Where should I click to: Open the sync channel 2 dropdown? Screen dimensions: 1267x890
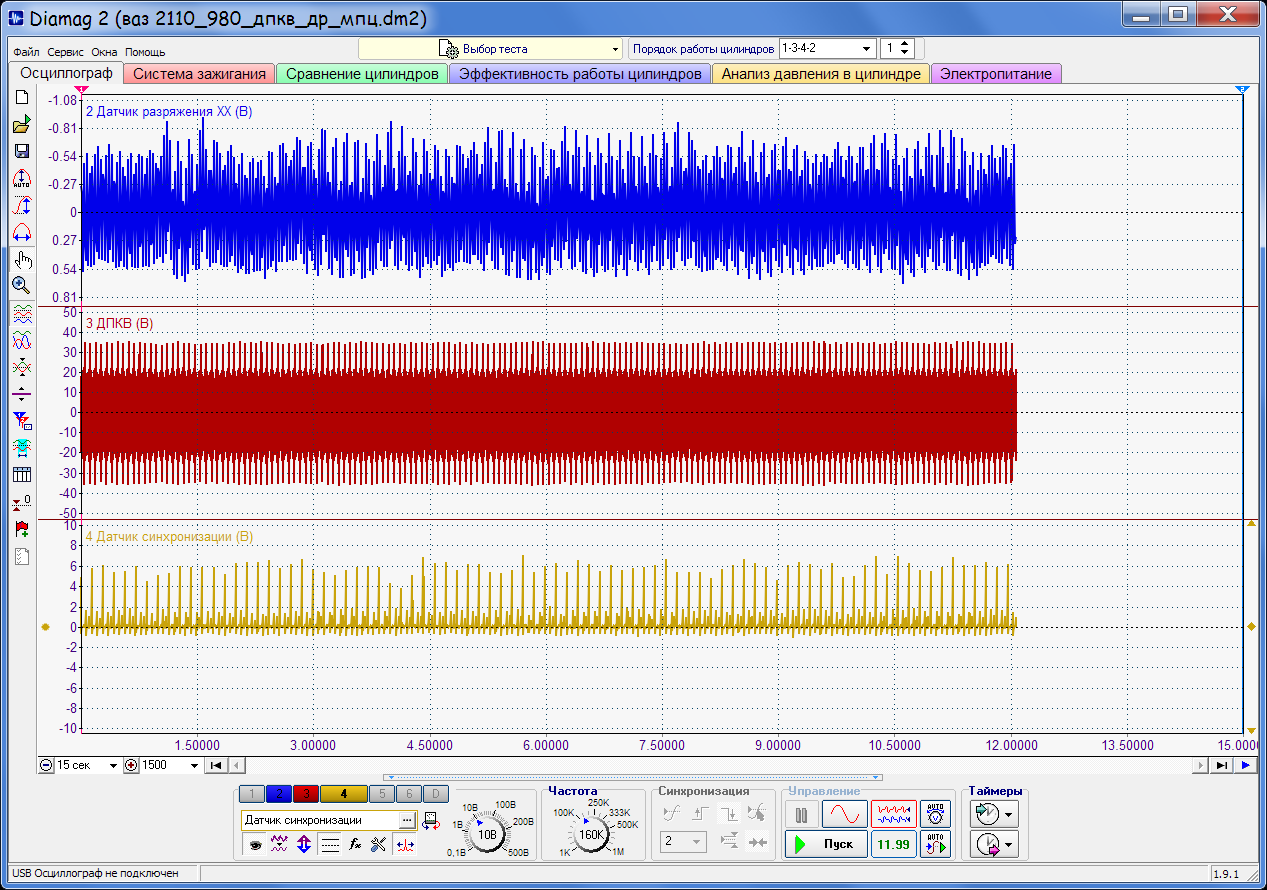(x=684, y=842)
